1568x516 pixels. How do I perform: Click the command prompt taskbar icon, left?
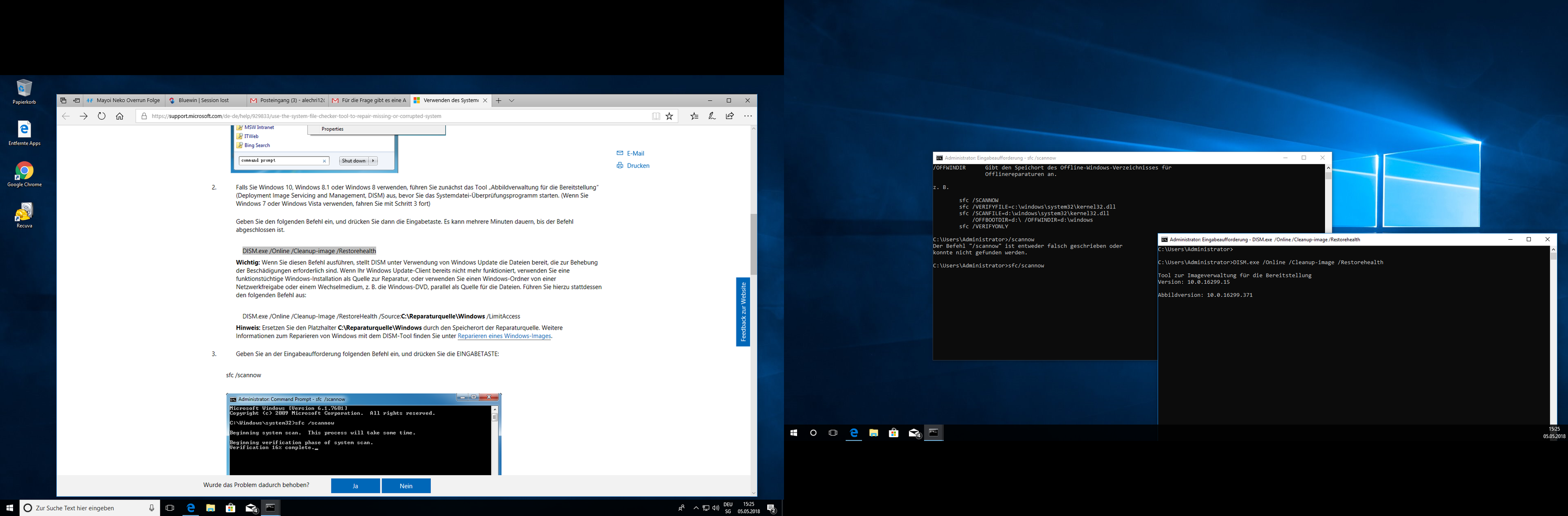(271, 508)
